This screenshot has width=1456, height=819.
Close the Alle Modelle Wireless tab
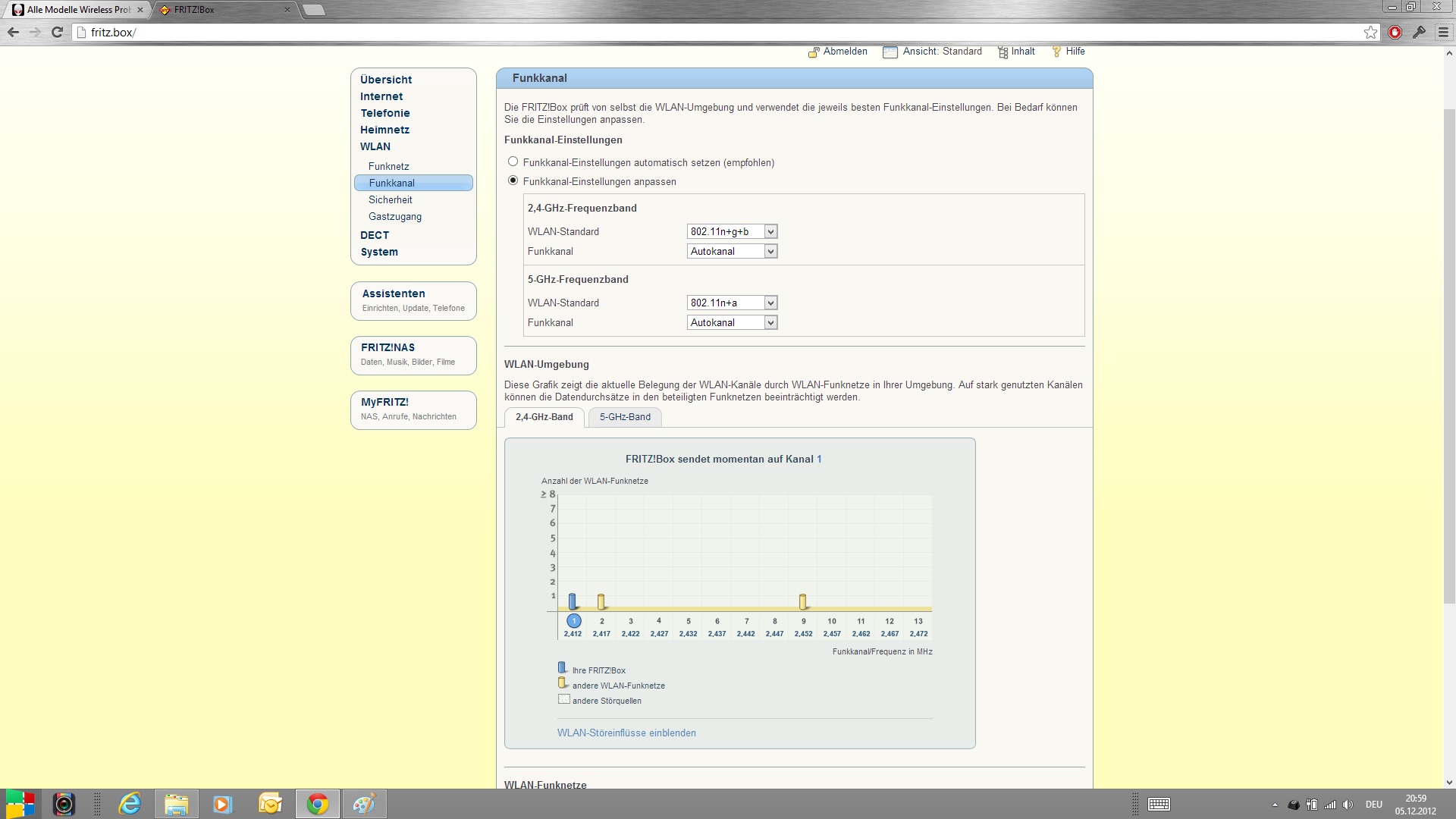[140, 10]
